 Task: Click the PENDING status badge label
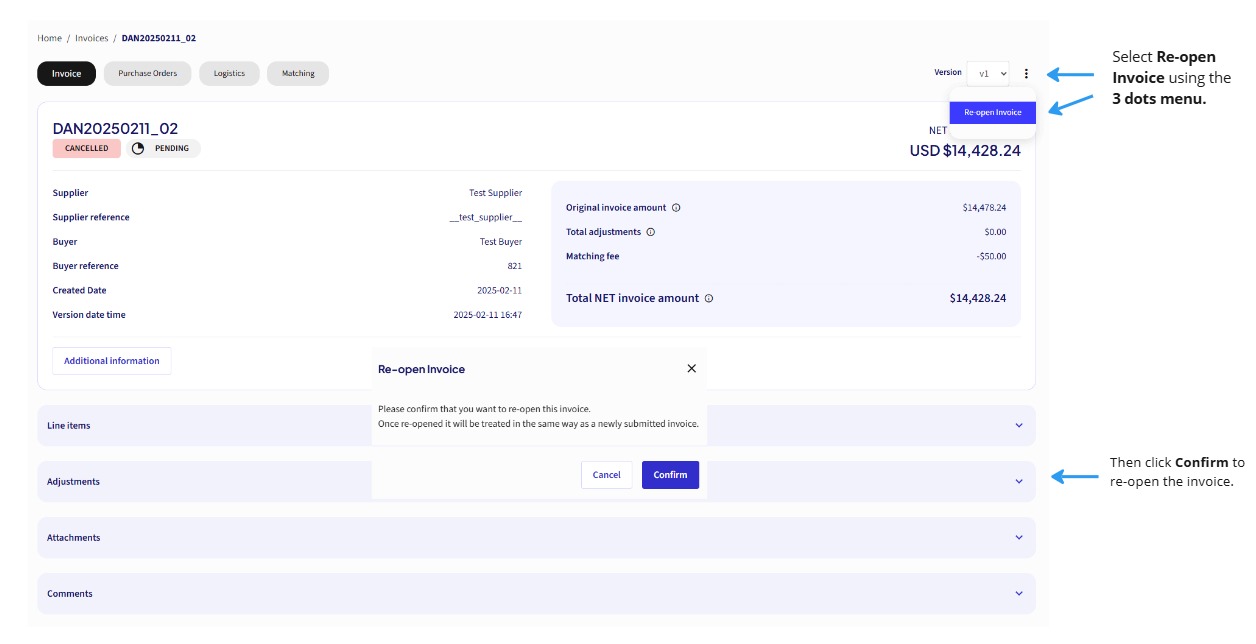pyautogui.click(x=173, y=148)
